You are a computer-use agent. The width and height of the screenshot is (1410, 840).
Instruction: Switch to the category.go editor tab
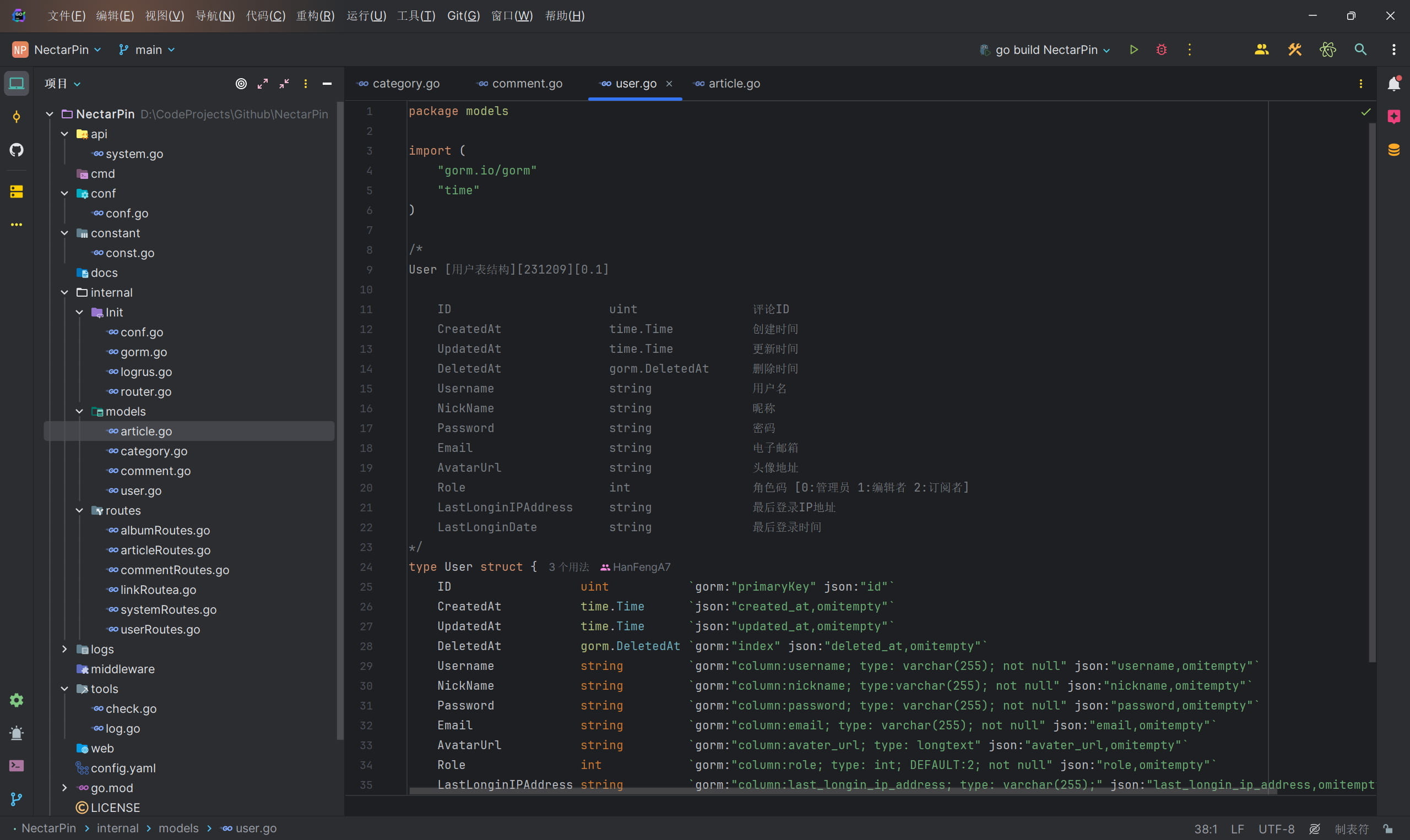click(x=405, y=83)
